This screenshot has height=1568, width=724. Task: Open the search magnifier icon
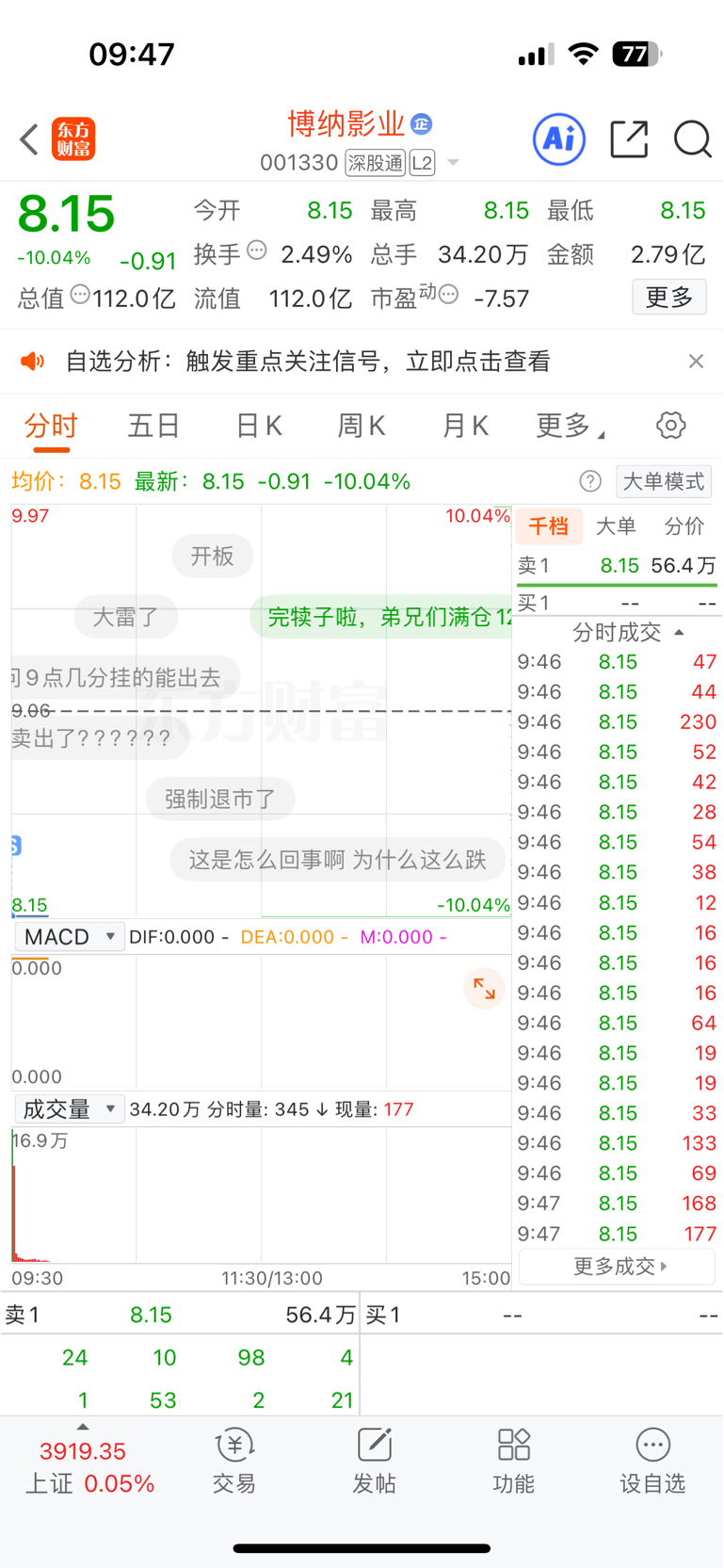click(692, 139)
